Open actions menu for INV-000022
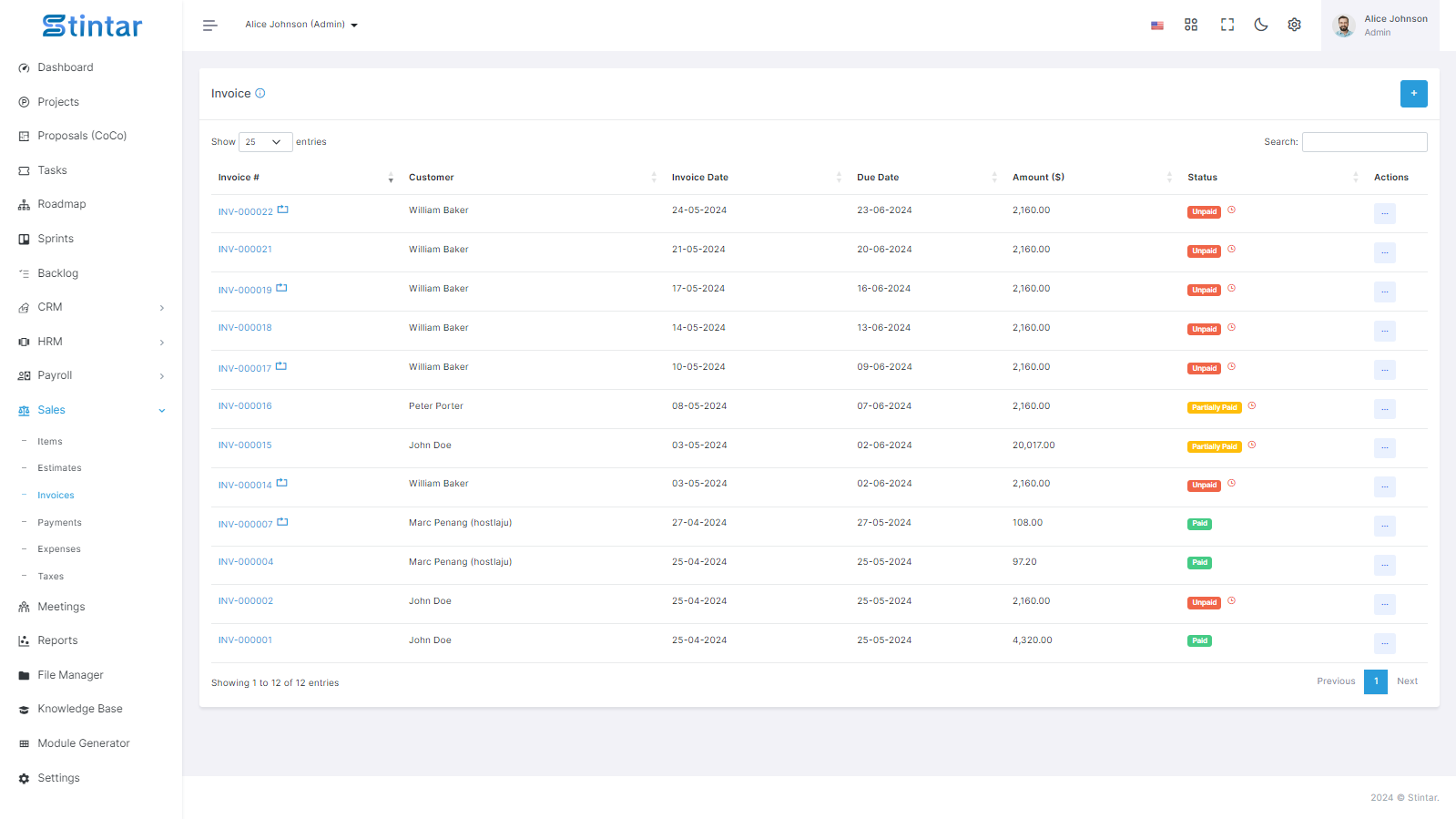This screenshot has width=1456, height=819. [x=1384, y=213]
